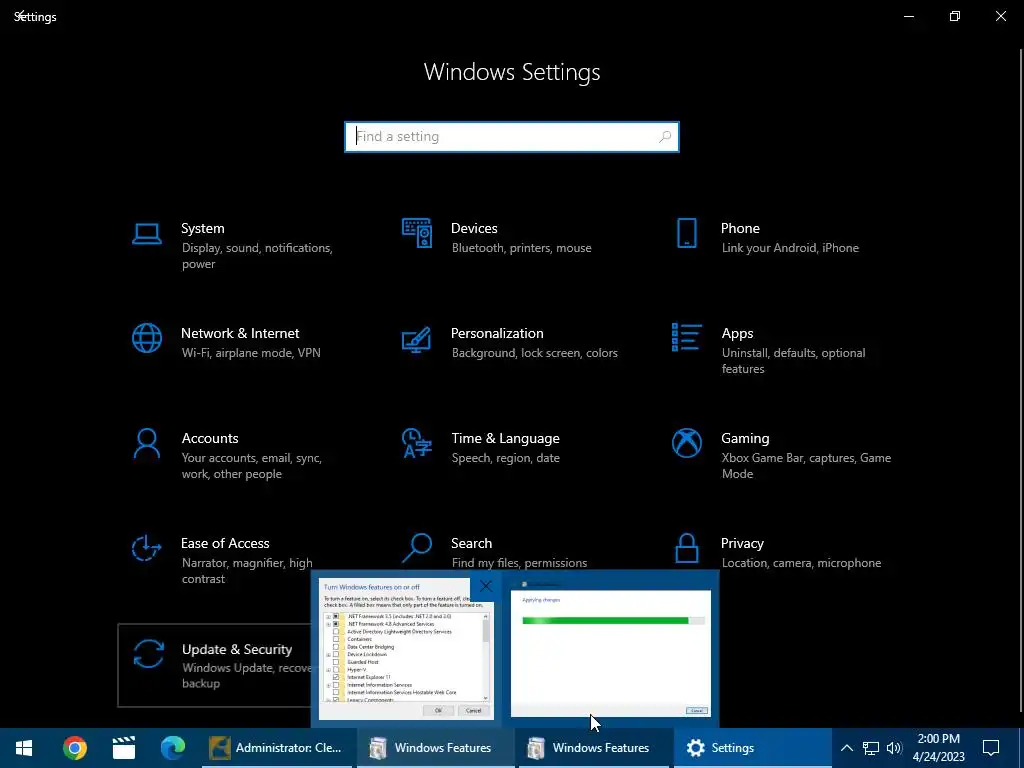Open the clapperboard app on the taskbar
The width and height of the screenshot is (1024, 768).
[123, 748]
